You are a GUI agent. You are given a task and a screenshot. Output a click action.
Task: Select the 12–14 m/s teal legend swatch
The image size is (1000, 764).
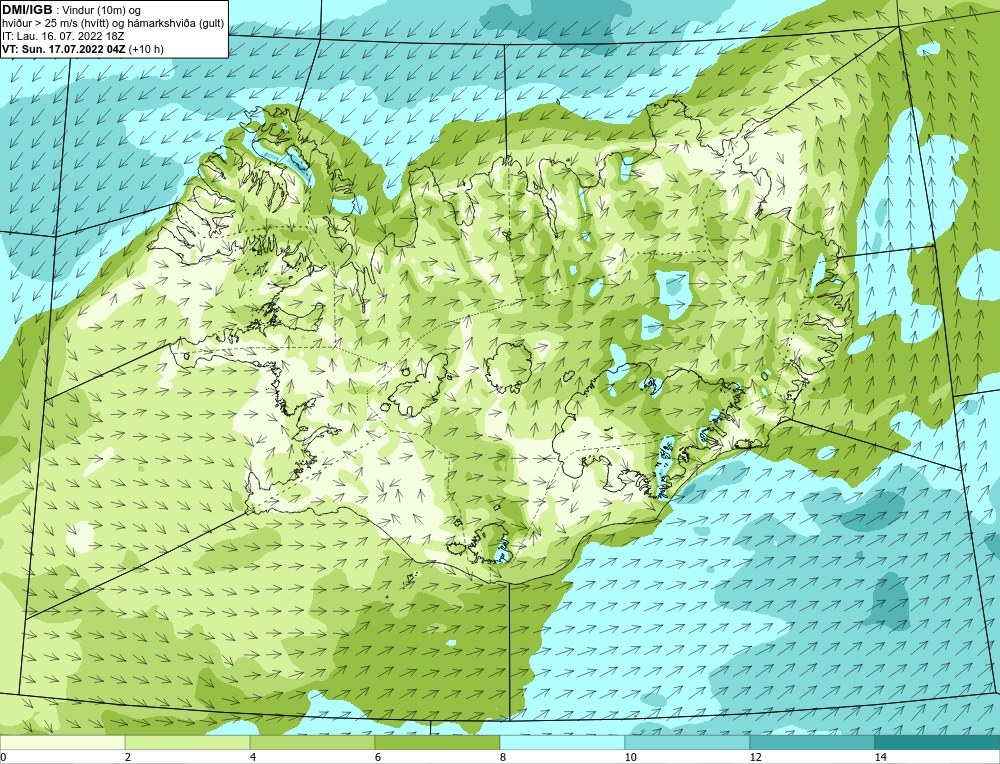coord(812,742)
